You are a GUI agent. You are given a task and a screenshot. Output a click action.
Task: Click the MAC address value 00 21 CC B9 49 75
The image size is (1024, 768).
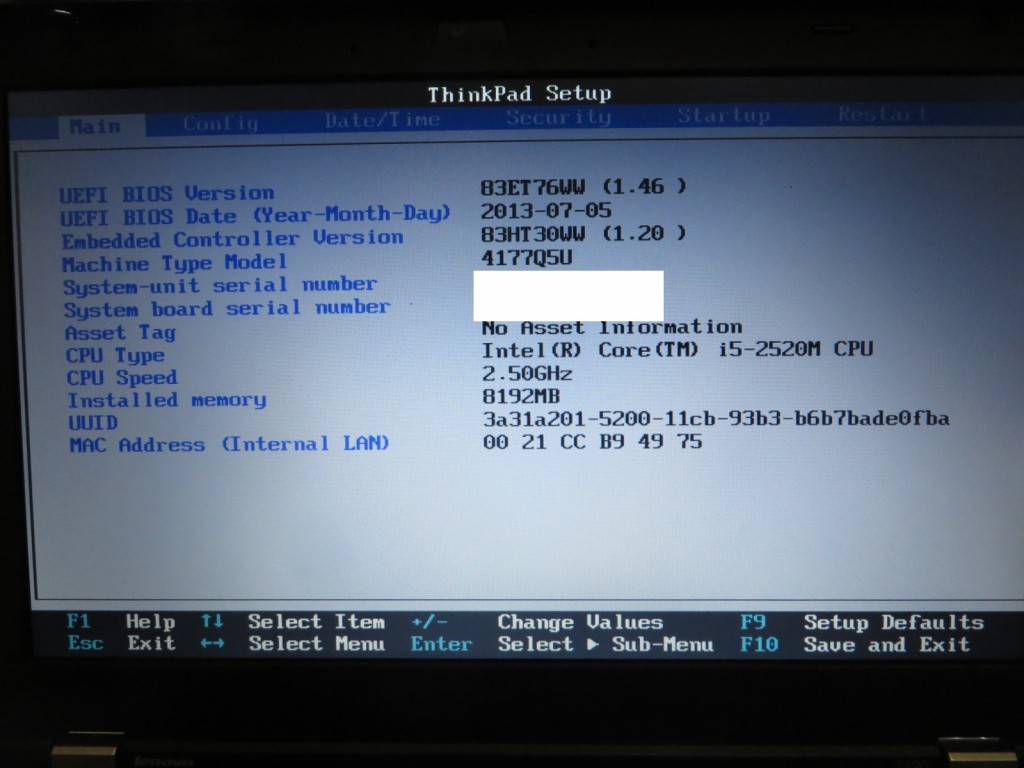(592, 442)
